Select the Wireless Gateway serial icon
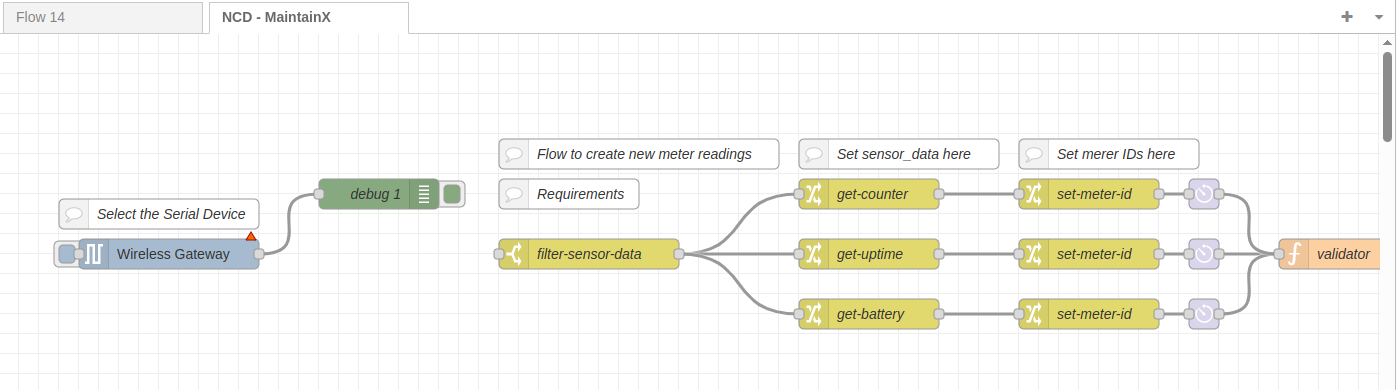1396x390 pixels. pos(94,254)
